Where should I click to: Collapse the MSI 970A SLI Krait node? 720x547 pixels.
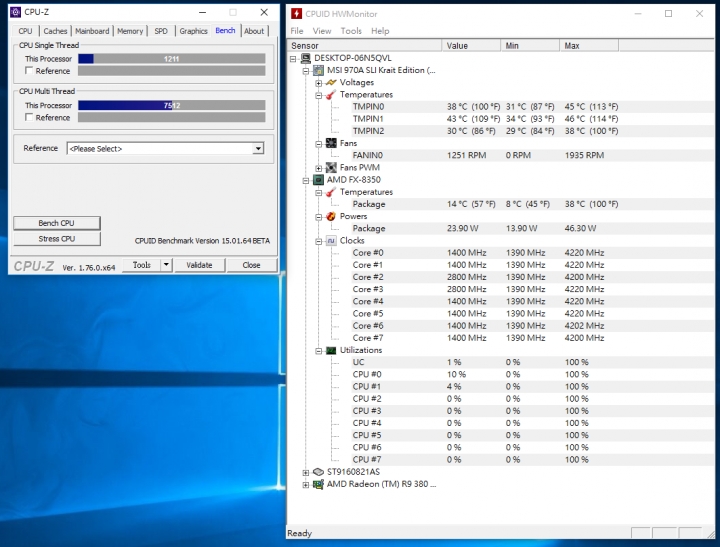pyautogui.click(x=306, y=71)
